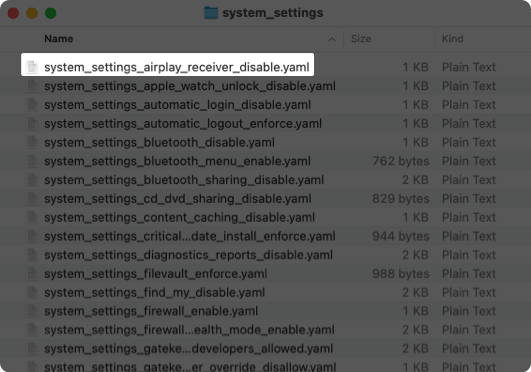Click Plain Text kind of bluetooth_disable.yaml
The width and height of the screenshot is (531, 372).
pos(469,142)
